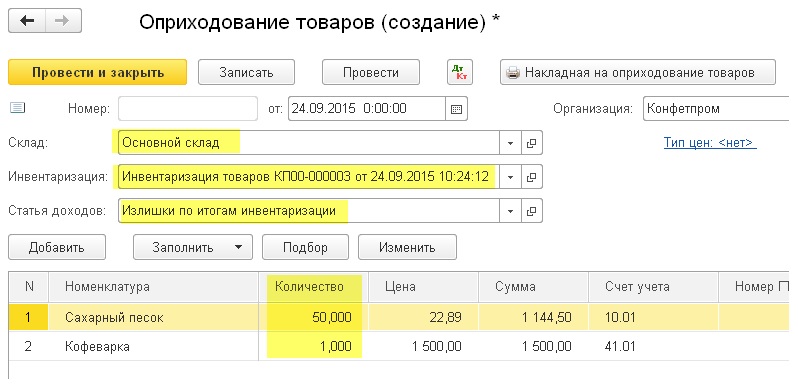Click the document list icon near Номер

(x=18, y=108)
